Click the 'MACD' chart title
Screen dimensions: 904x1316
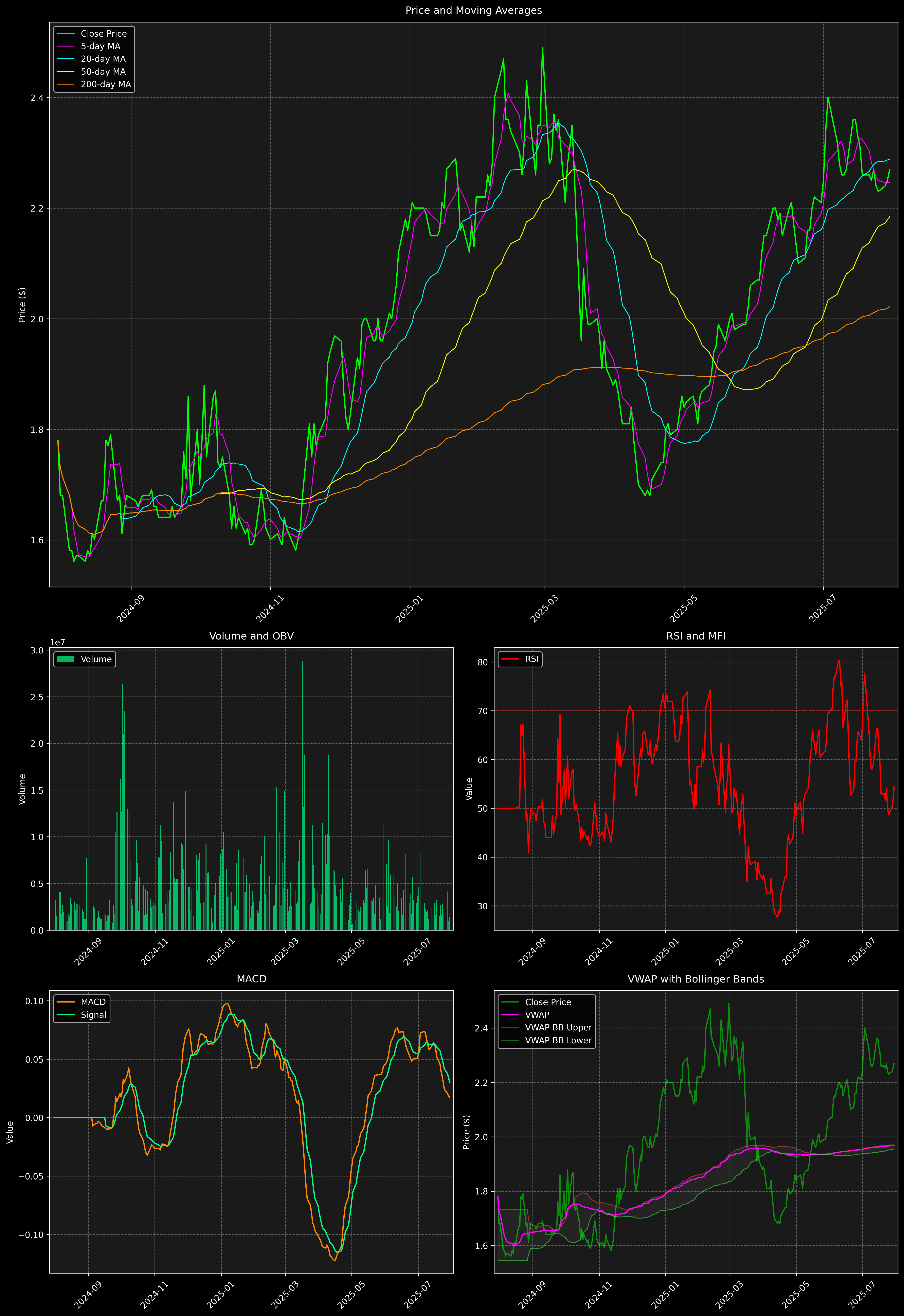[x=252, y=979]
